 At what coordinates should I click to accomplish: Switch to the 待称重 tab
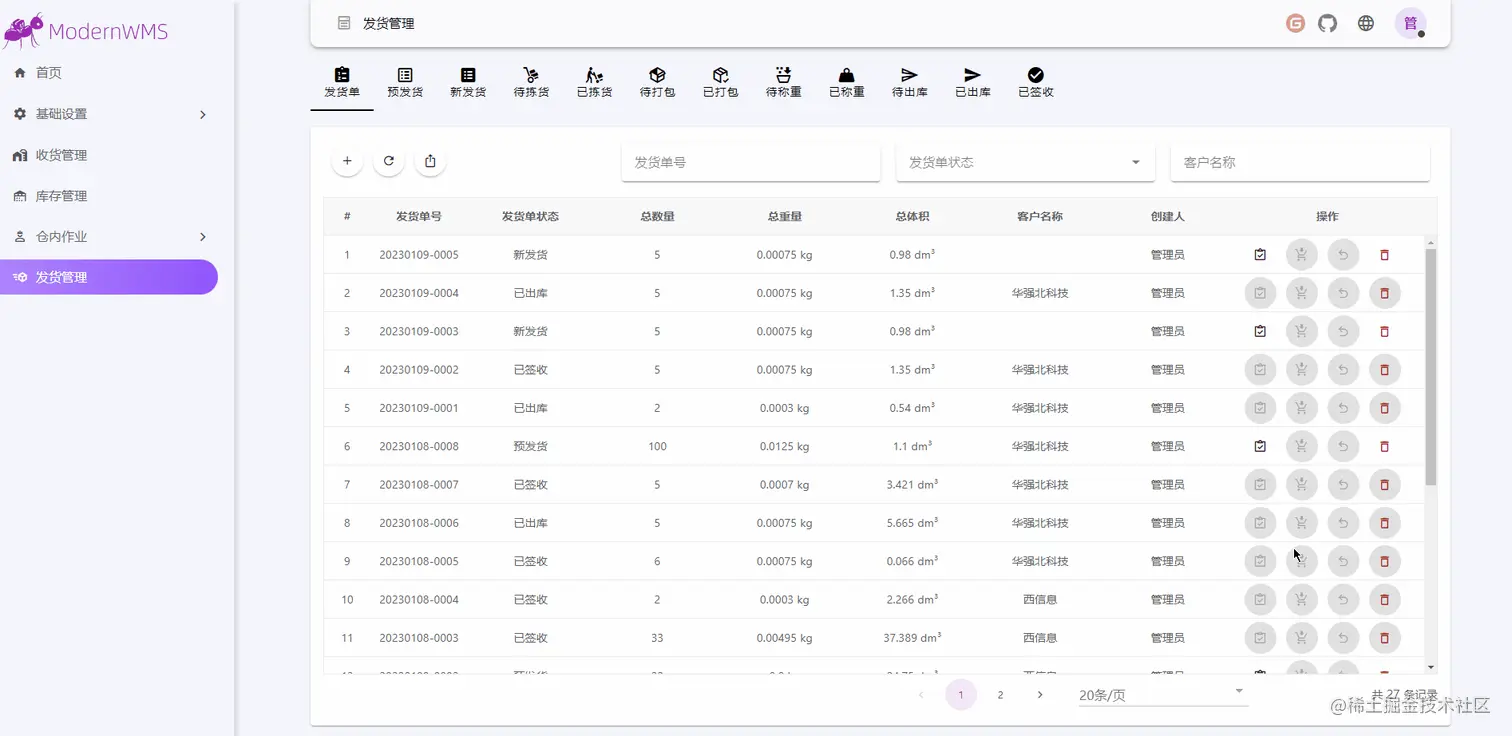click(783, 84)
